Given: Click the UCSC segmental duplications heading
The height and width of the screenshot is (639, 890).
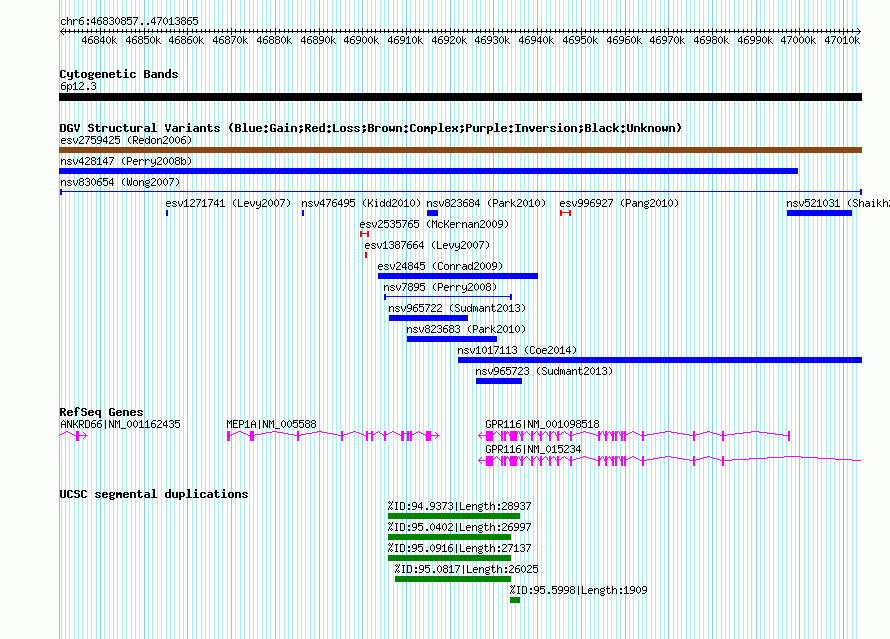Looking at the screenshot, I should (x=154, y=494).
